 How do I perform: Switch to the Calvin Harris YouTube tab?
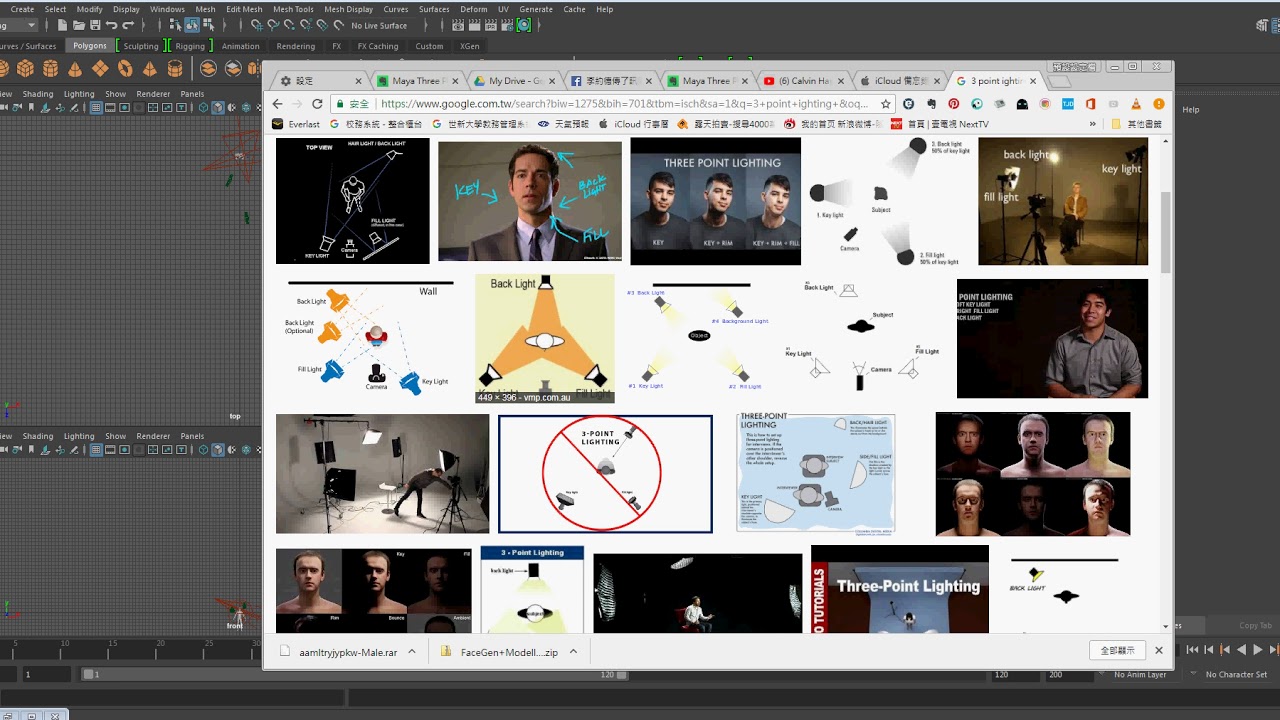pos(806,81)
